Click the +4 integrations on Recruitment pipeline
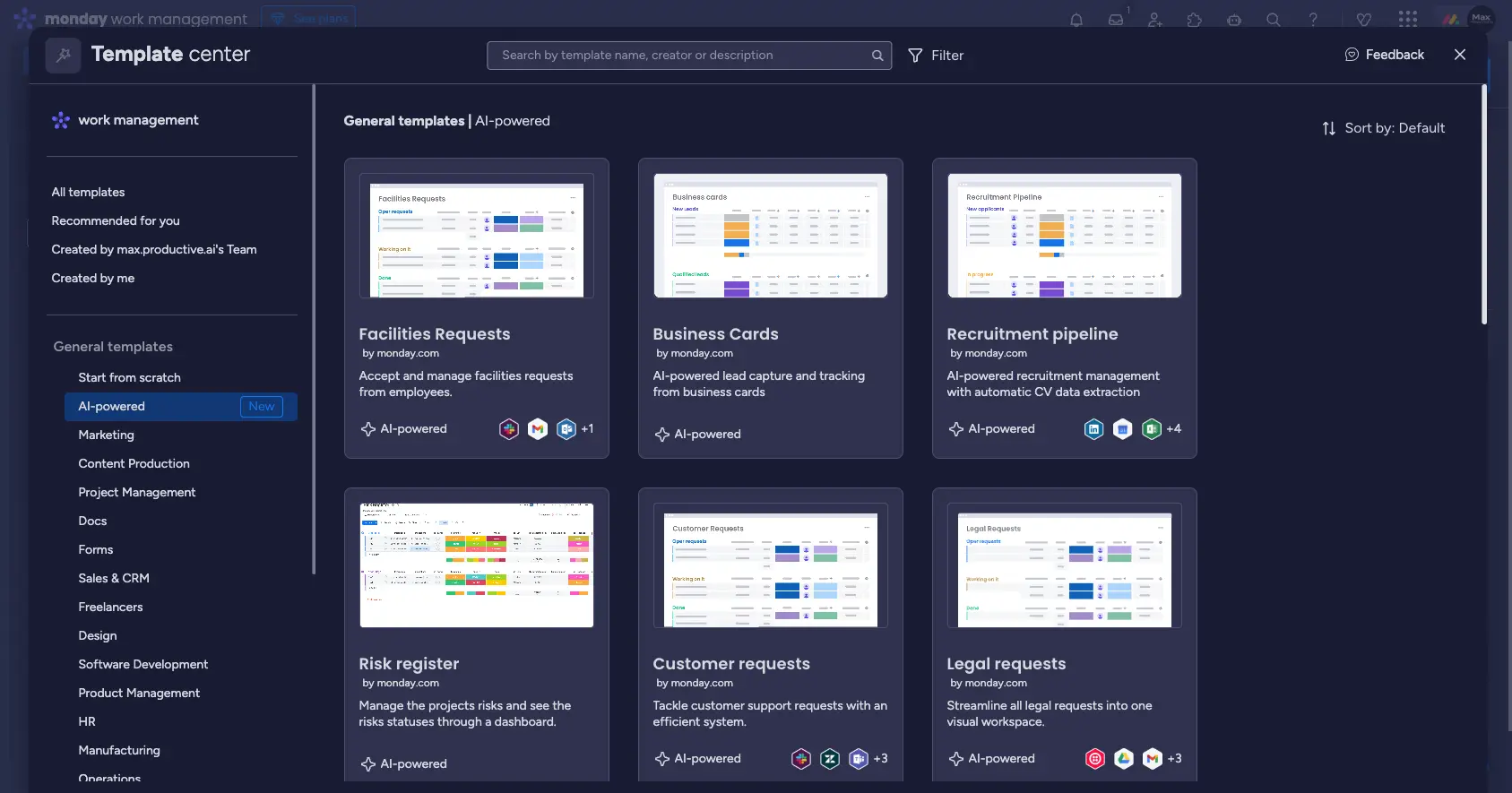1512x793 pixels. pos(1174,429)
